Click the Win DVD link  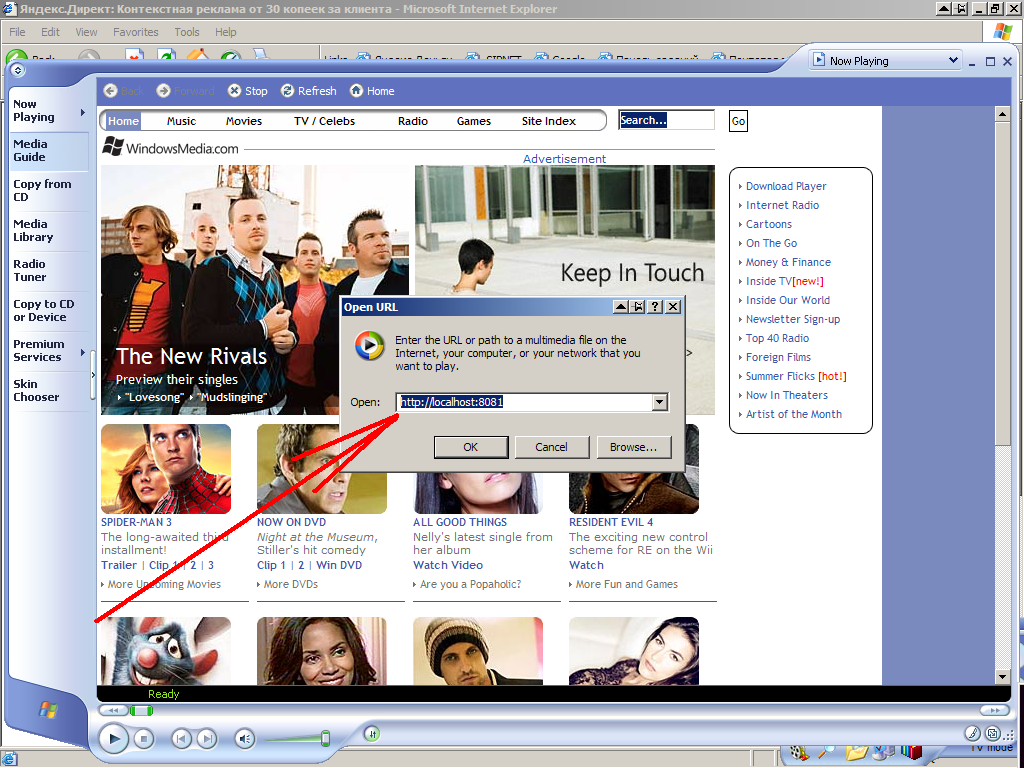(x=339, y=566)
